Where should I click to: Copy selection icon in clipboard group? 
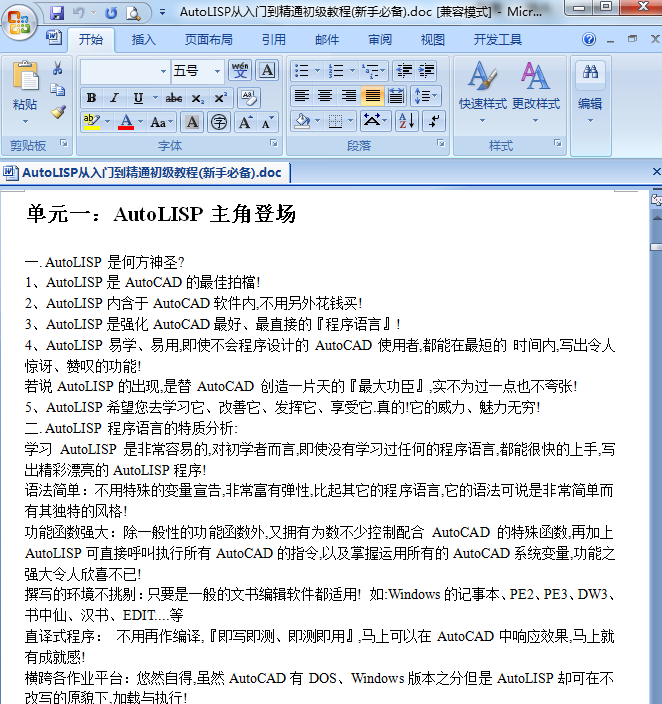[57, 90]
